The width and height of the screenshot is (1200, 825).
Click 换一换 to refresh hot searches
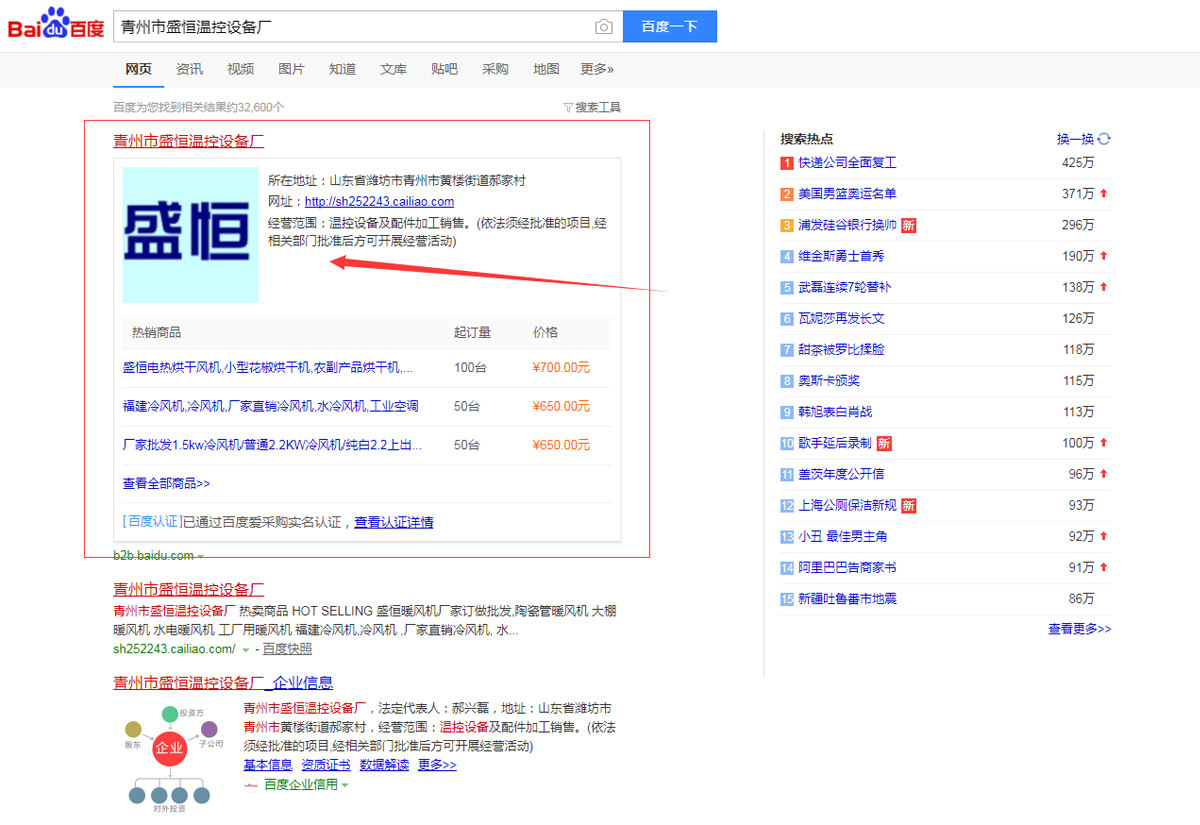pyautogui.click(x=1076, y=139)
